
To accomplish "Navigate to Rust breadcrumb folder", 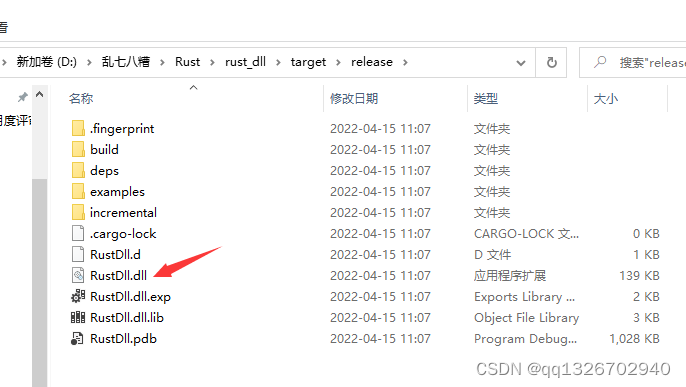I will pos(187,62).
